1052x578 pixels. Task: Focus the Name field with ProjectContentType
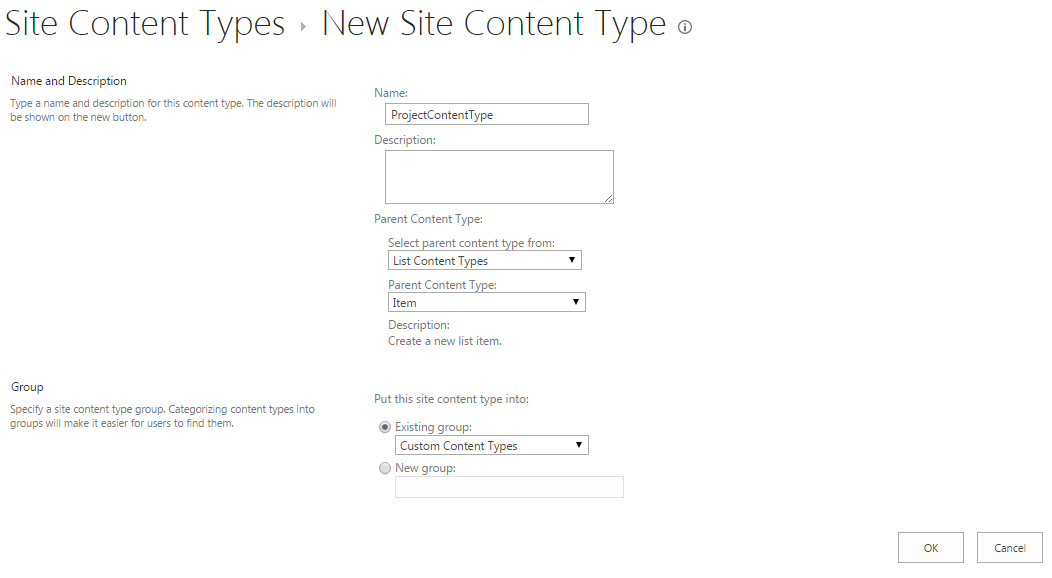(487, 114)
